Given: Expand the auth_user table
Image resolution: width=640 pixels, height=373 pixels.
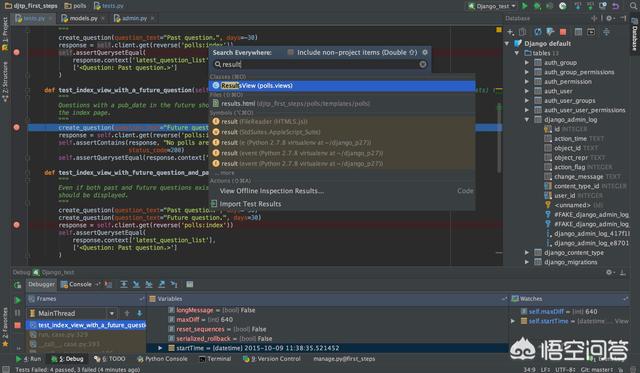Looking at the screenshot, I should (527, 91).
